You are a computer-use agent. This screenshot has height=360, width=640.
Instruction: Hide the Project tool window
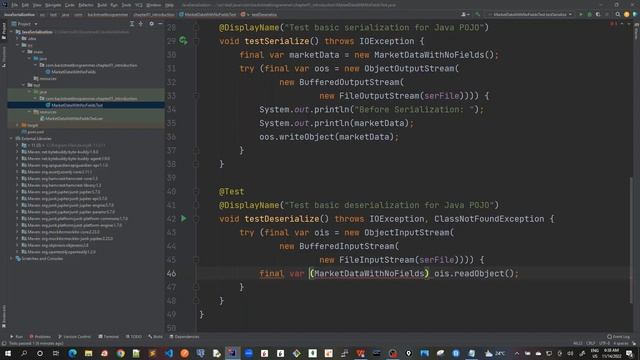(160, 24)
